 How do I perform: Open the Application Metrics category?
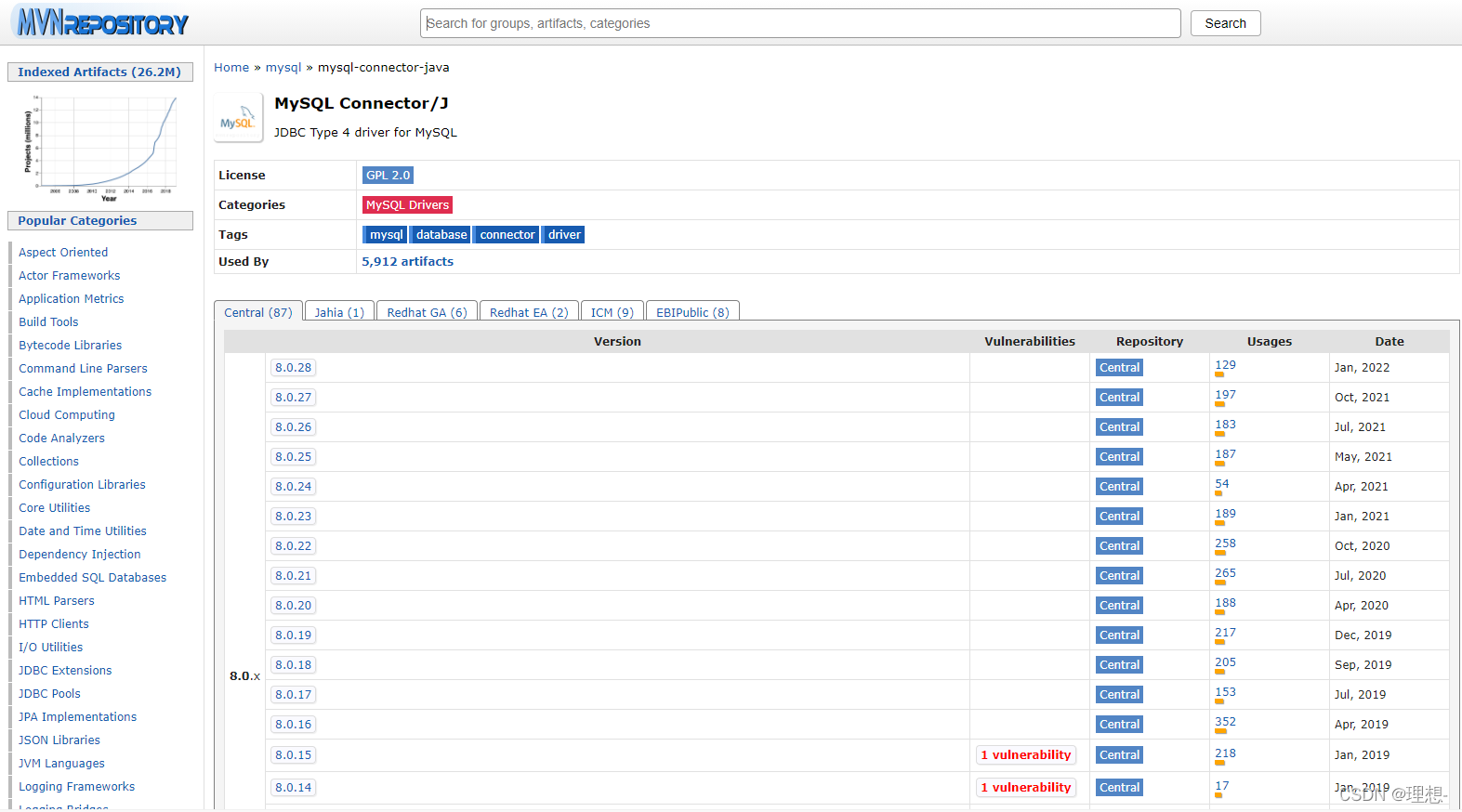pyautogui.click(x=72, y=299)
